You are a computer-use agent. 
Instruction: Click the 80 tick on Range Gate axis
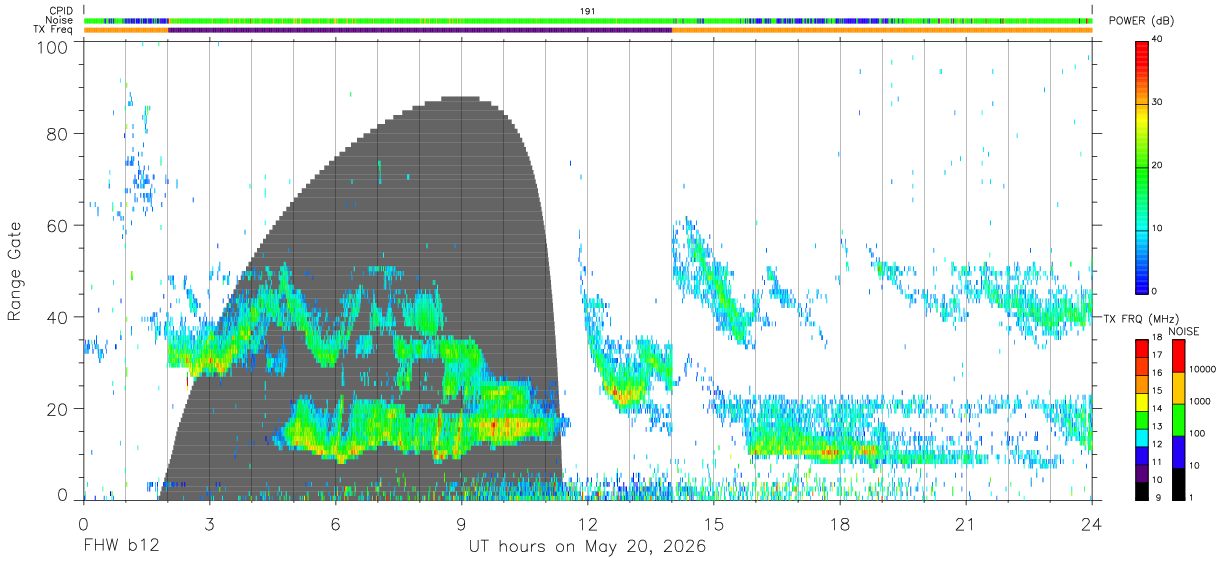[x=59, y=133]
